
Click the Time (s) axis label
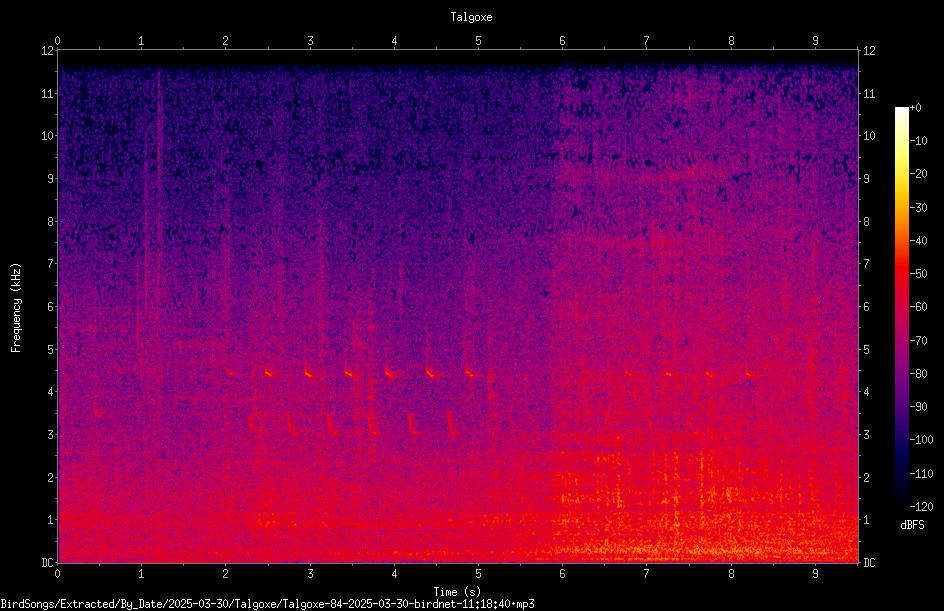click(x=457, y=592)
